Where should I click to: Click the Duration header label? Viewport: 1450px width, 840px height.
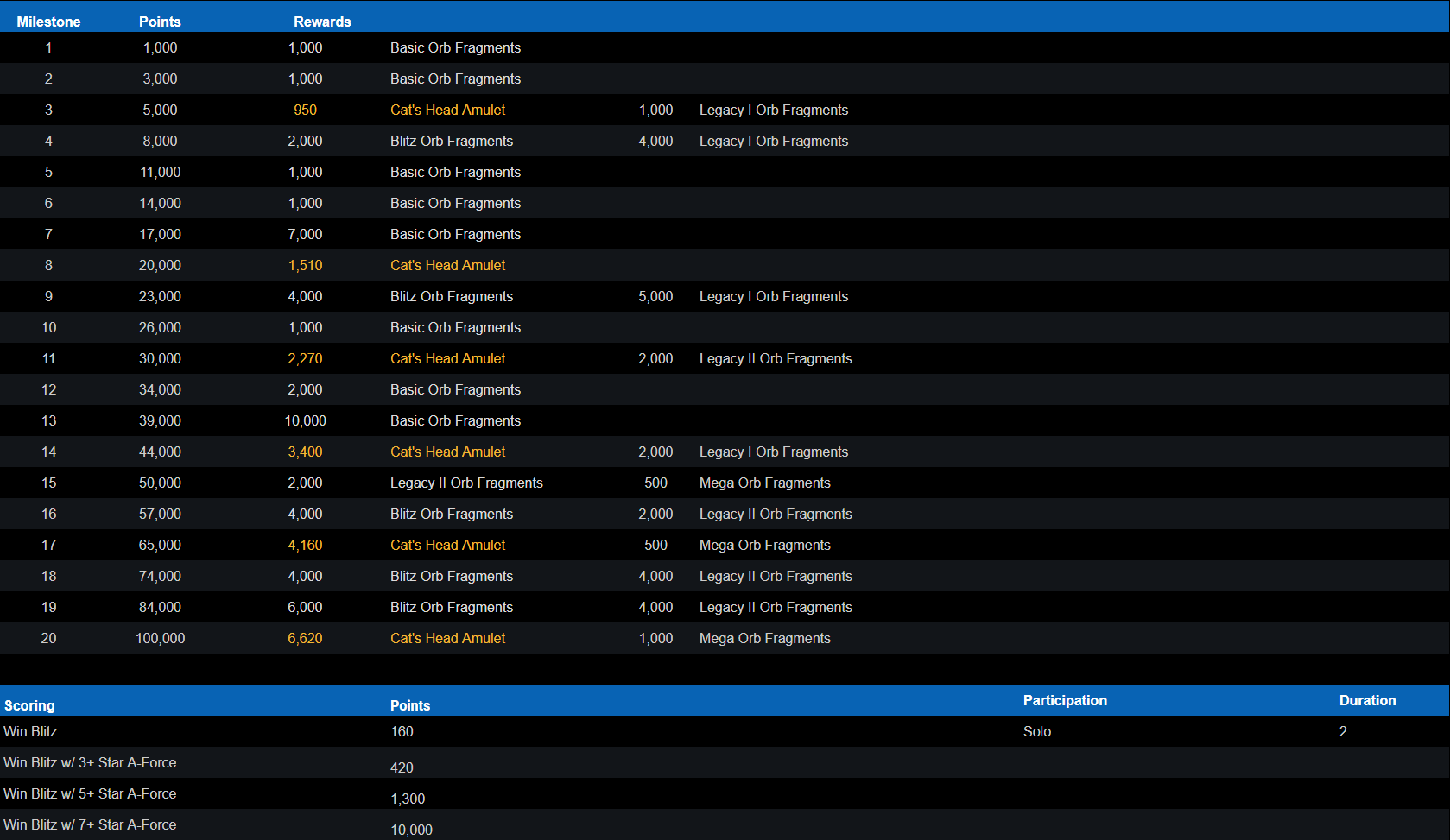point(1367,700)
